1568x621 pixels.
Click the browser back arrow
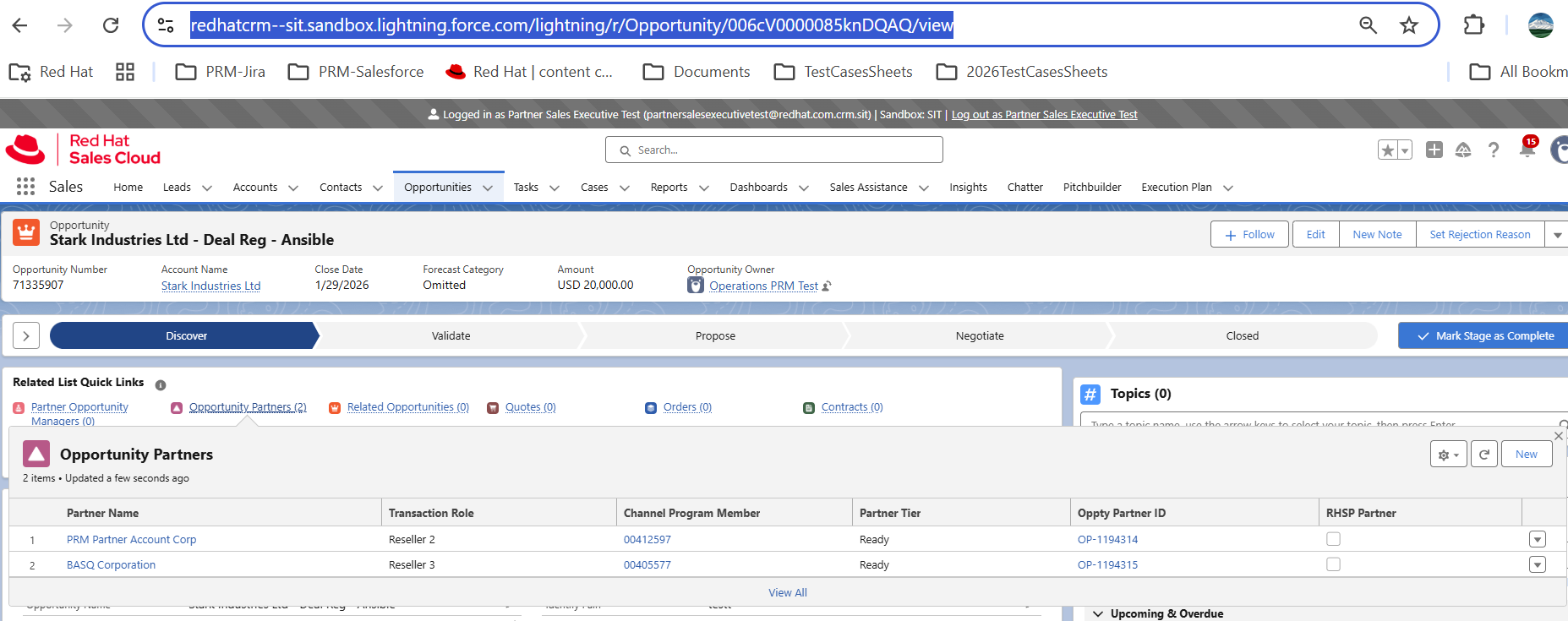coord(19,25)
